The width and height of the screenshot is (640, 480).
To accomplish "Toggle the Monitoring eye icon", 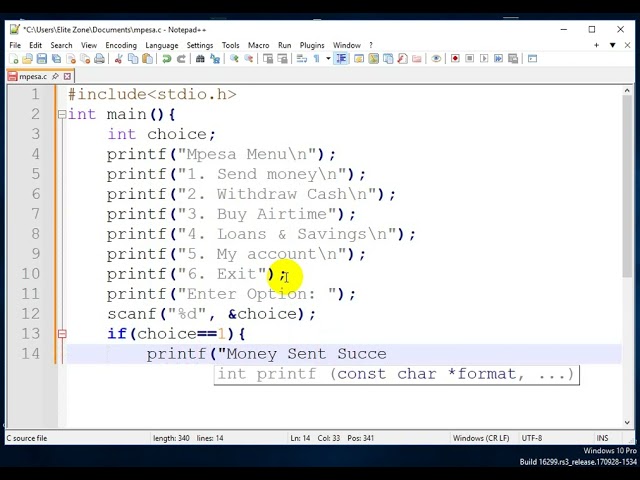I will tap(436, 59).
